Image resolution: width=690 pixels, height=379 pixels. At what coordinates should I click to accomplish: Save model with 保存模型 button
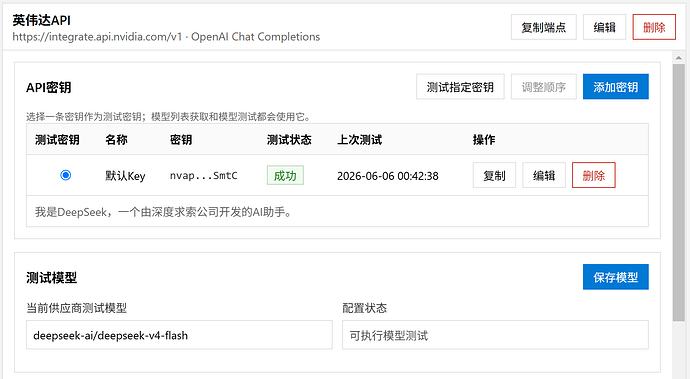[x=616, y=277]
